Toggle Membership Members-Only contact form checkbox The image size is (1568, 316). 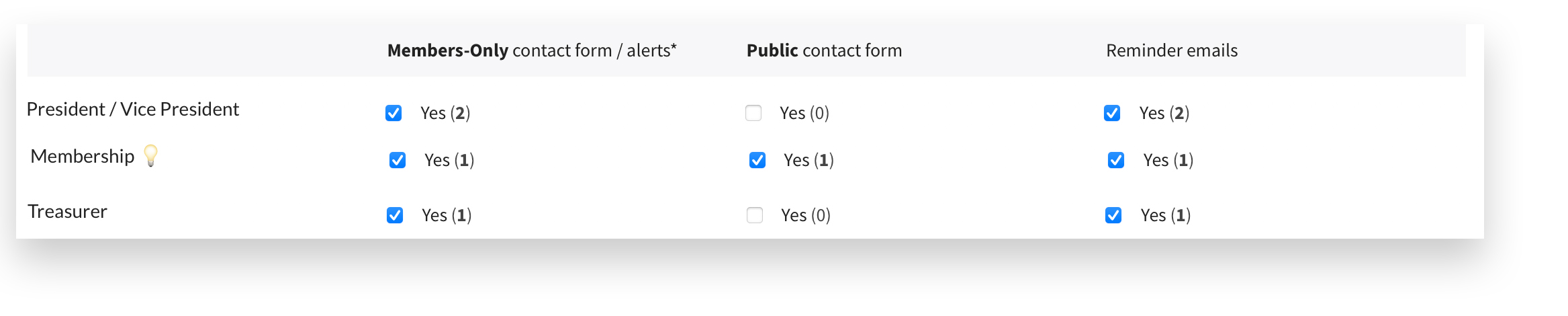pos(398,160)
